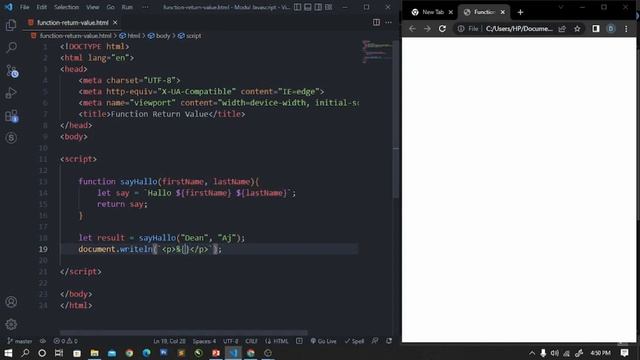Close the Function browser tab
Viewport: 640px width, 360px height.
[502, 12]
